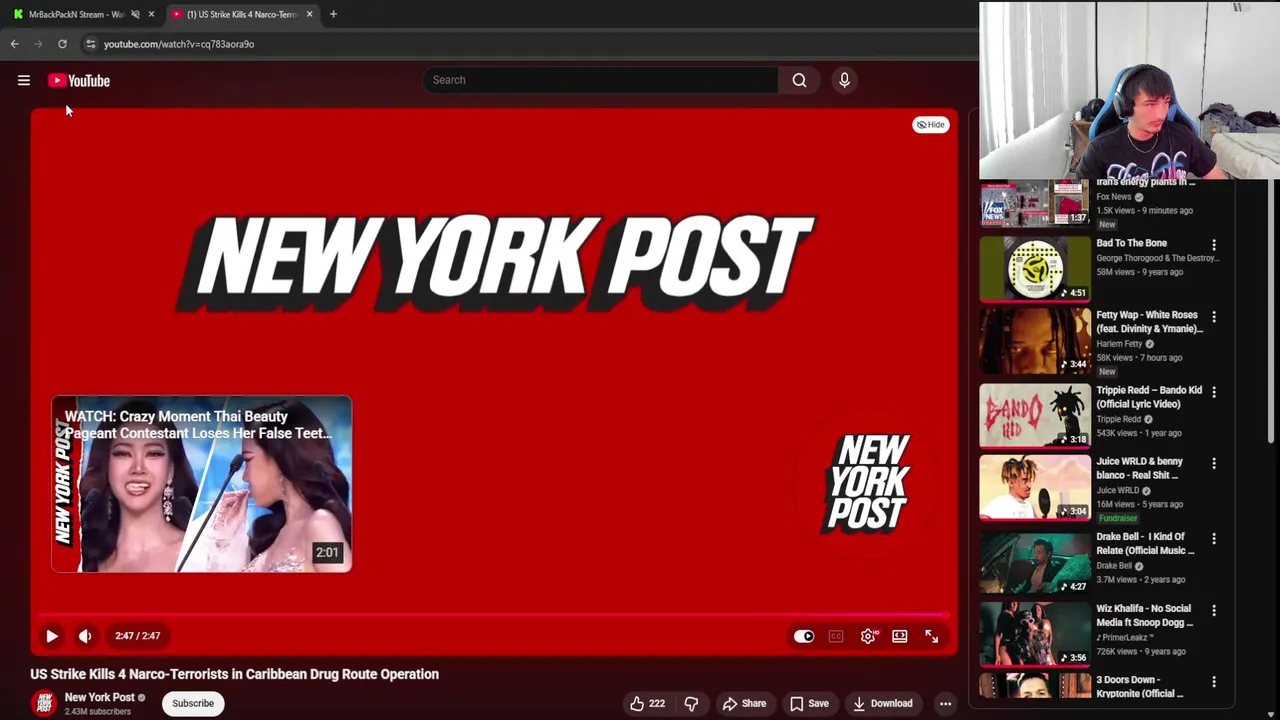Open Drake Bell video options menu

click(x=1214, y=538)
